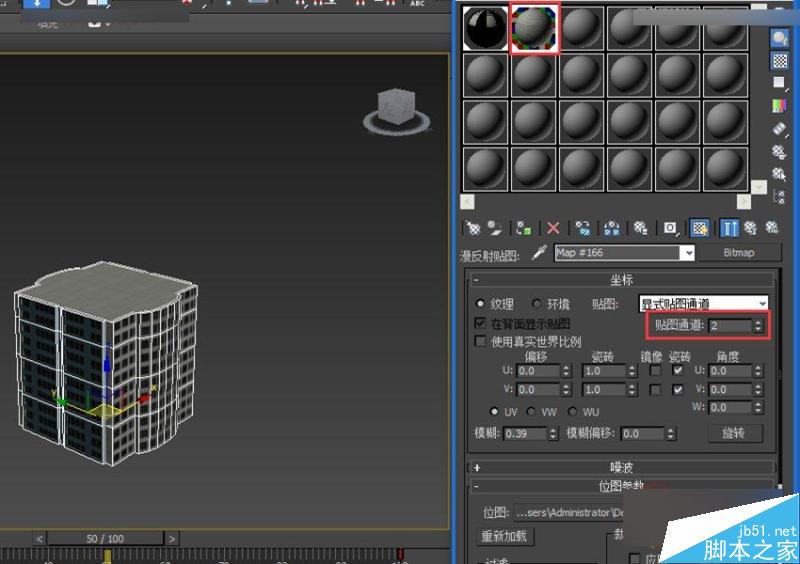Select the highlighted second material sample slot
800x564 pixels.
click(534, 28)
